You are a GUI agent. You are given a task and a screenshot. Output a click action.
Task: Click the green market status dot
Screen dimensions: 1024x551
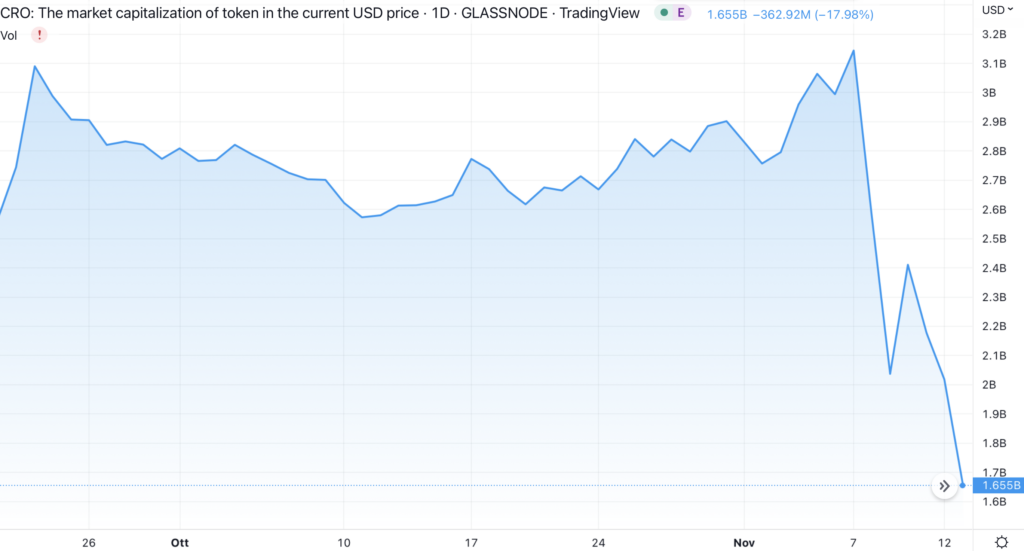[x=664, y=13]
